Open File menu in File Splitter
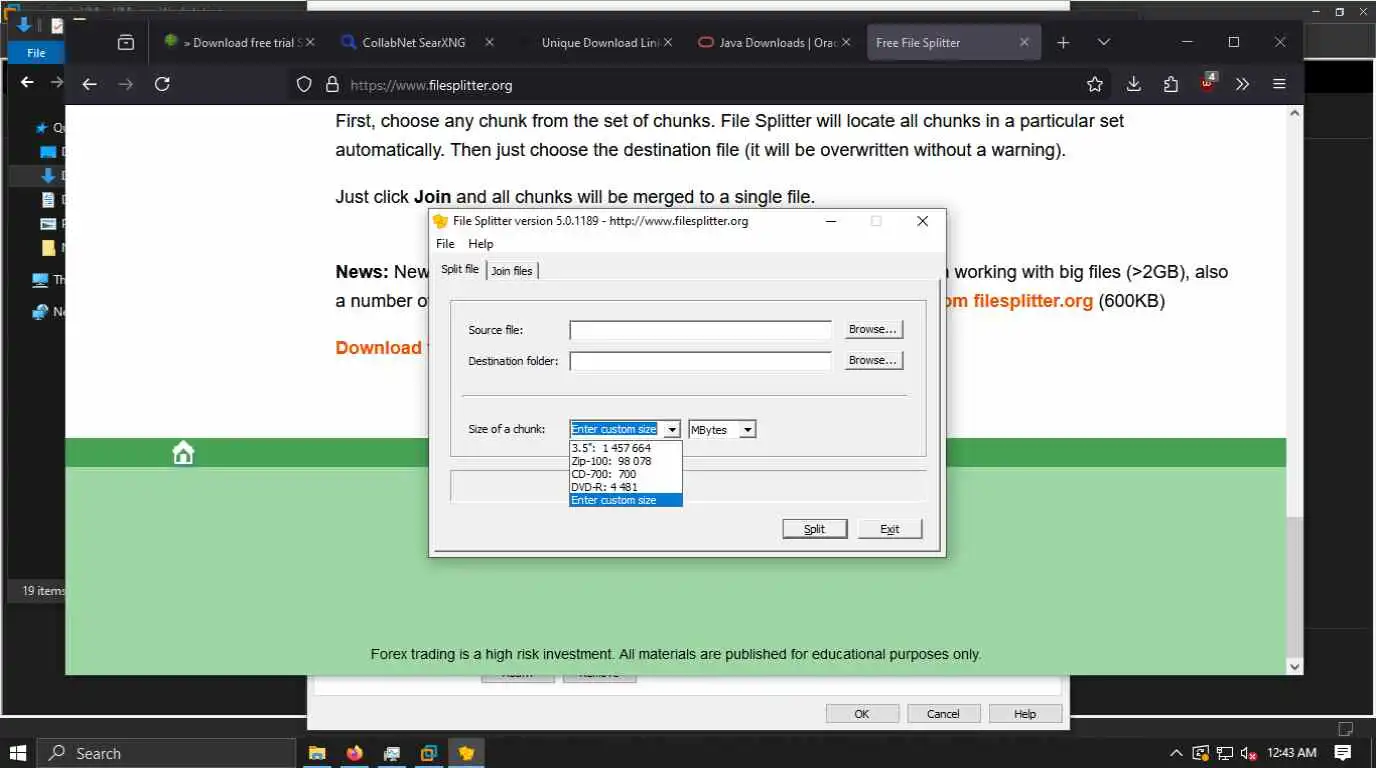 coord(445,244)
